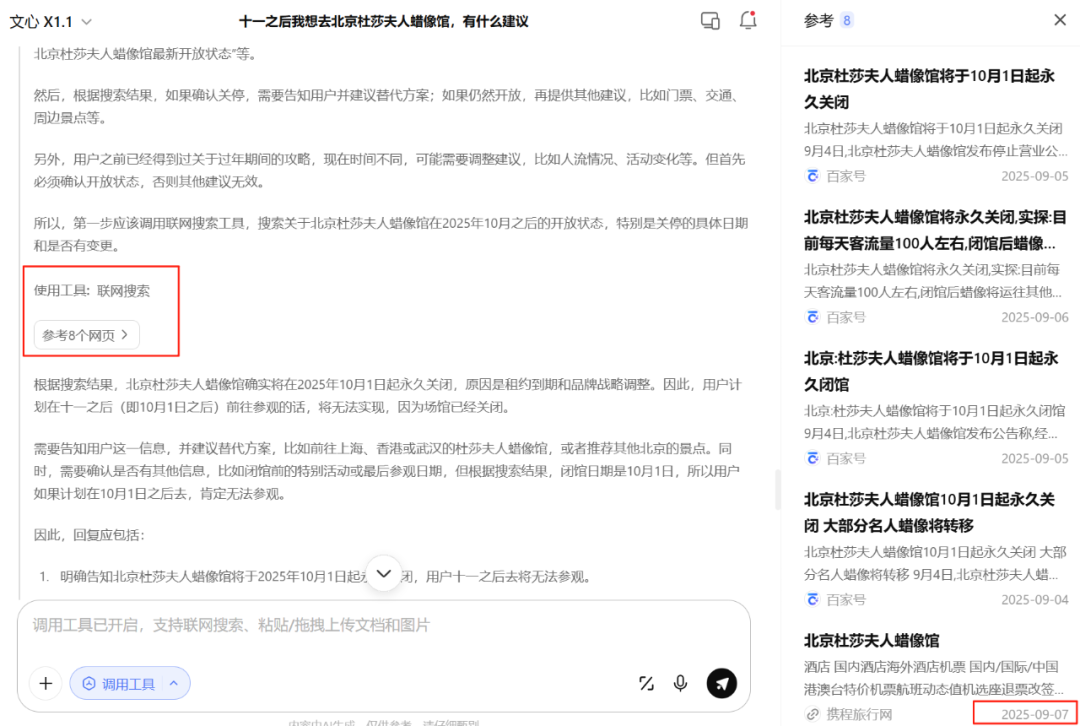This screenshot has height=726, width=1080.
Task: Click the plus button in the input bar
Action: click(x=45, y=683)
